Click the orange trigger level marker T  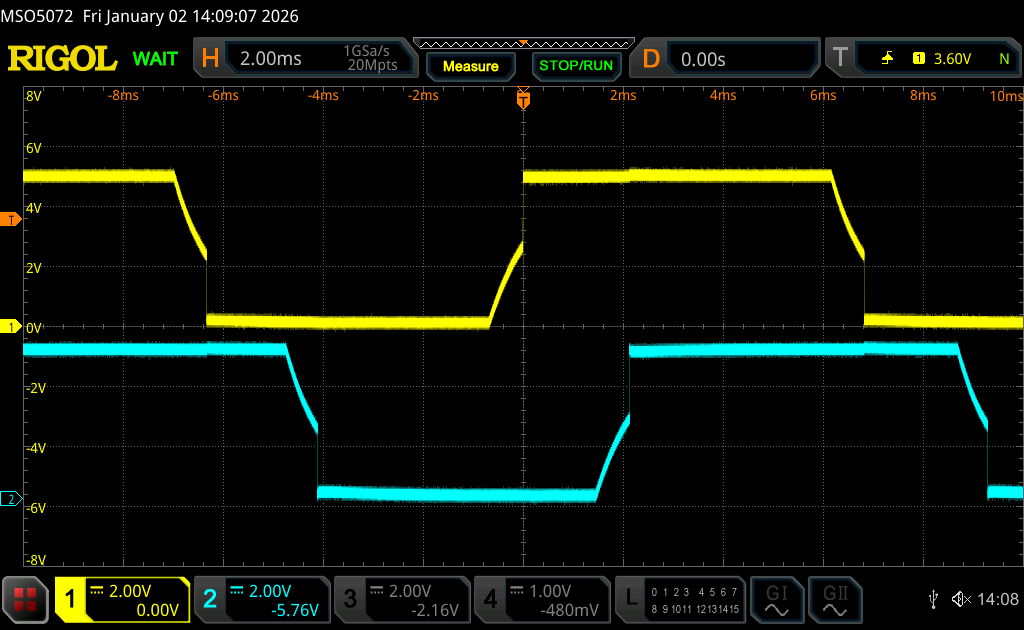tap(11, 219)
